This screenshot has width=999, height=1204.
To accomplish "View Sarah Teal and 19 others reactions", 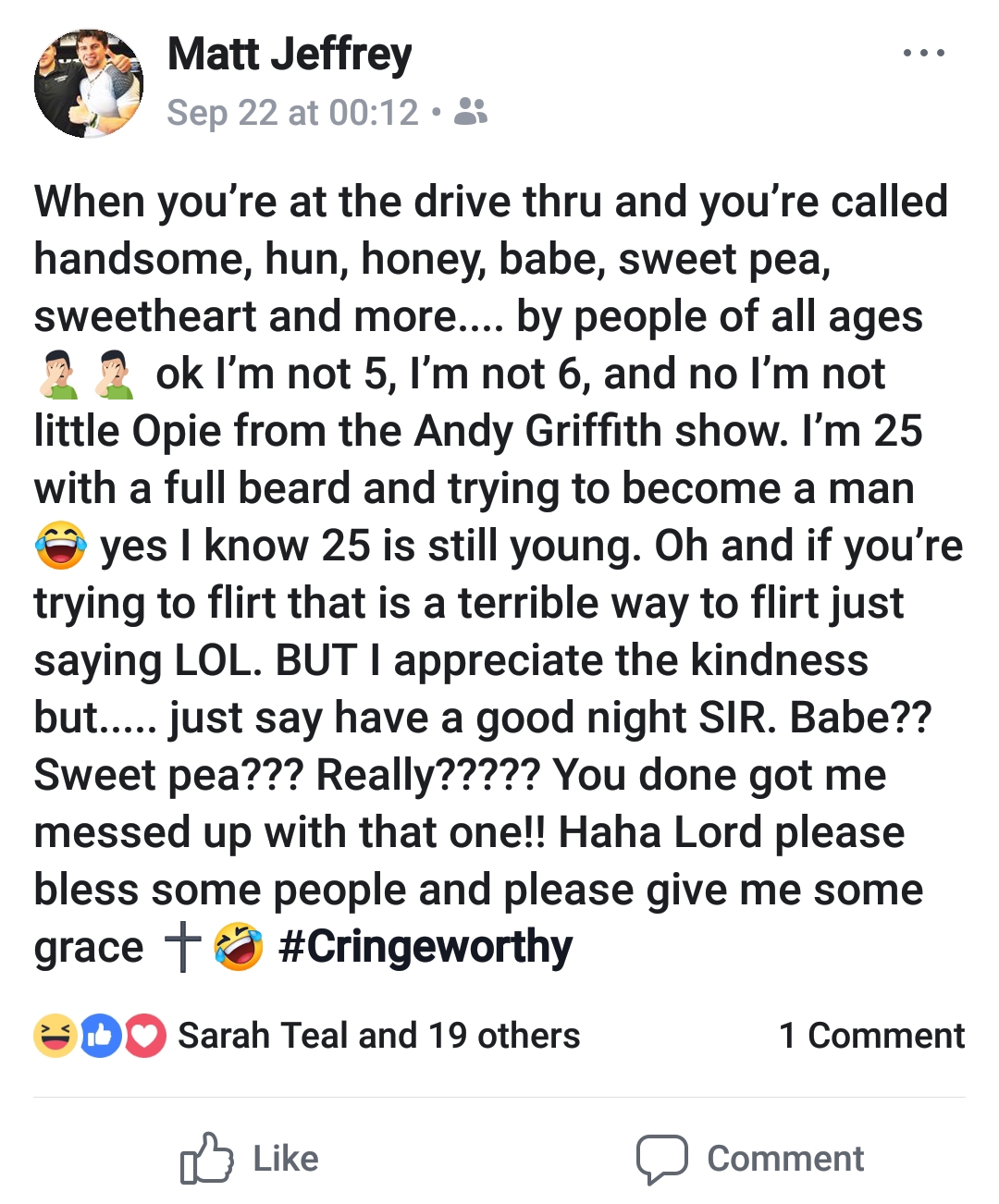I will point(378,1036).
